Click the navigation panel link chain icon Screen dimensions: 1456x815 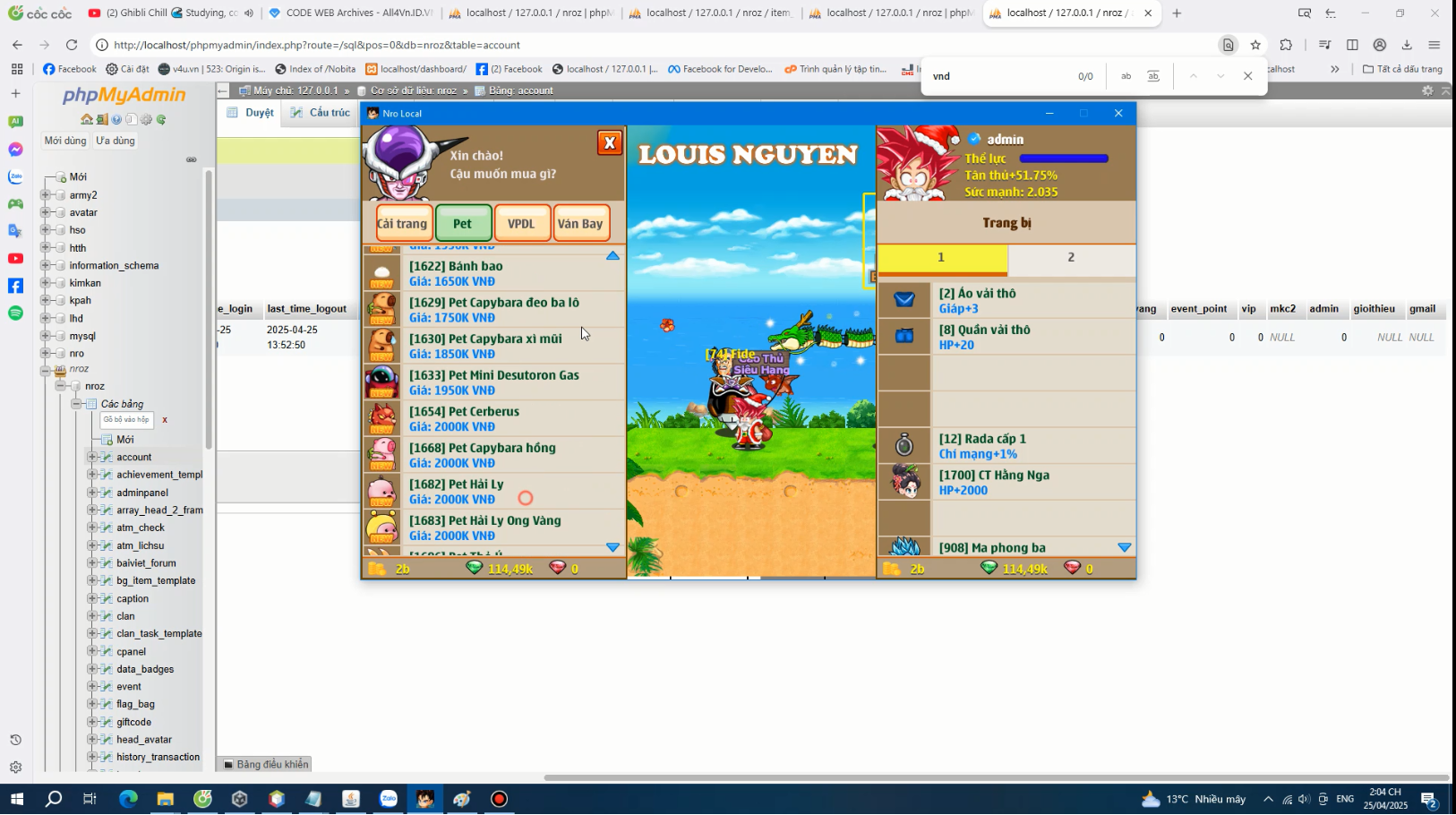pyautogui.click(x=191, y=159)
